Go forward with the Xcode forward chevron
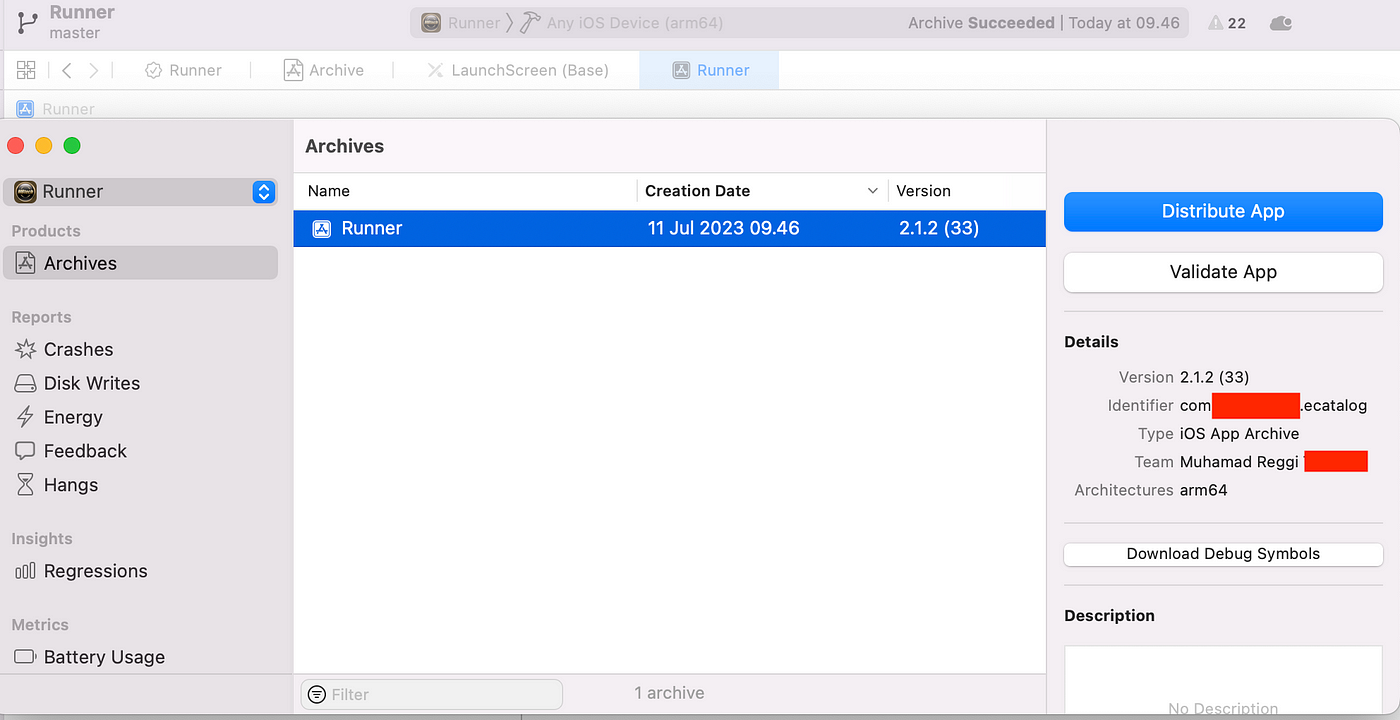1400x720 pixels. click(x=94, y=70)
